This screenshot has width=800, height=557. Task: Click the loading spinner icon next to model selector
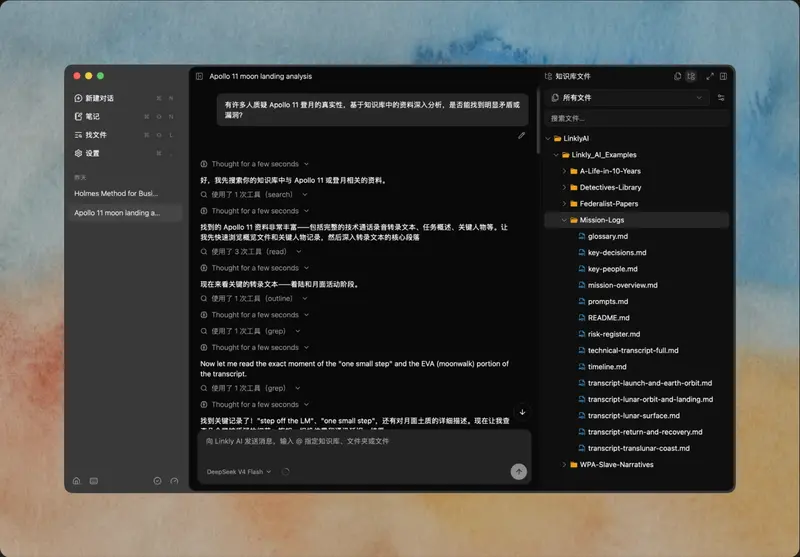(285, 472)
